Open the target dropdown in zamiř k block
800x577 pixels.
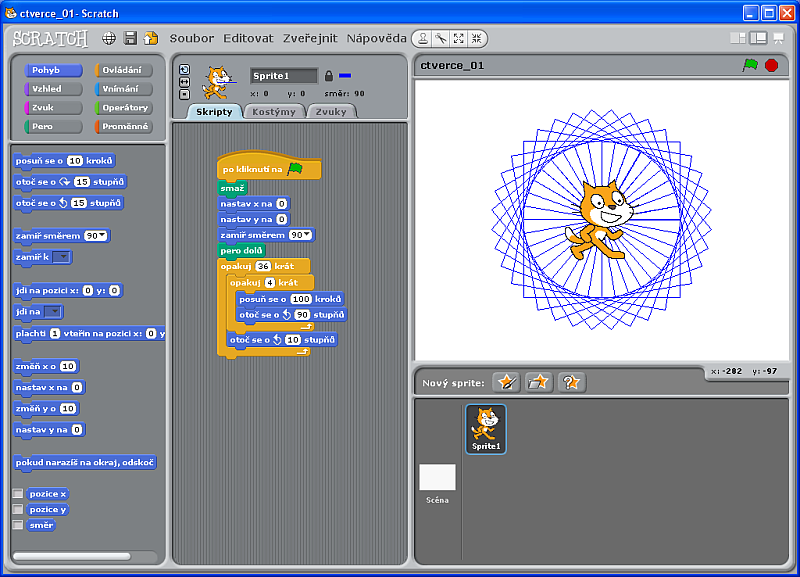click(61, 257)
